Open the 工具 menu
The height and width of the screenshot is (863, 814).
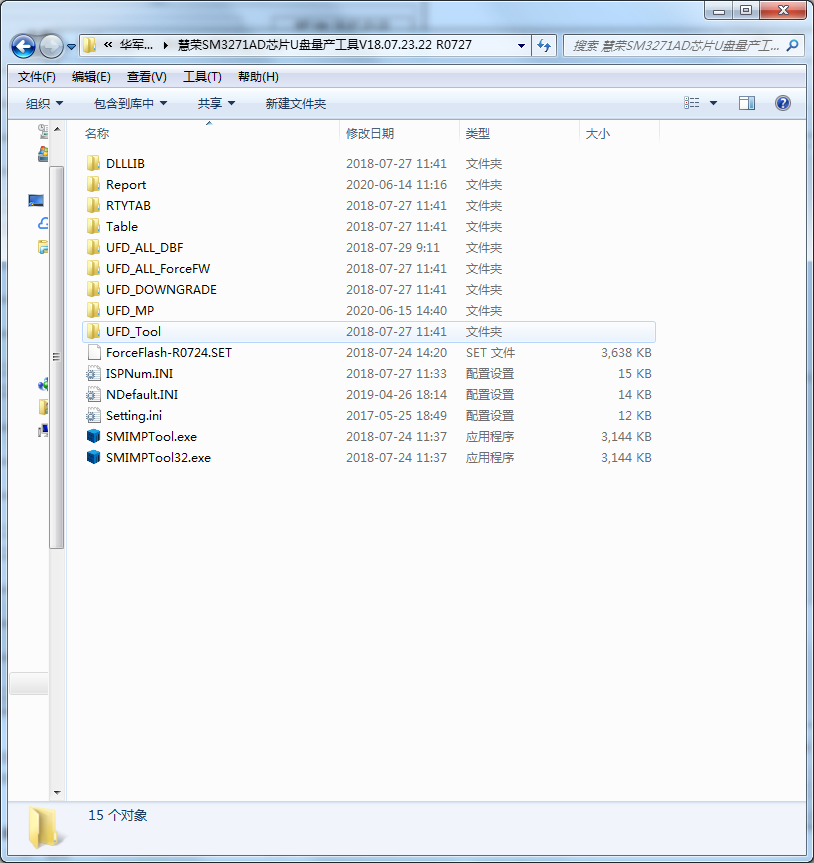198,76
